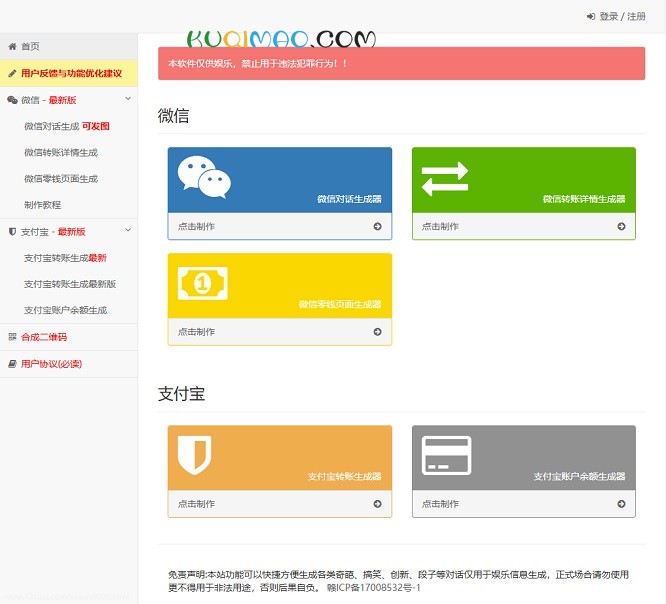
Task: Open 首页 in the sidebar
Action: [x=68, y=46]
